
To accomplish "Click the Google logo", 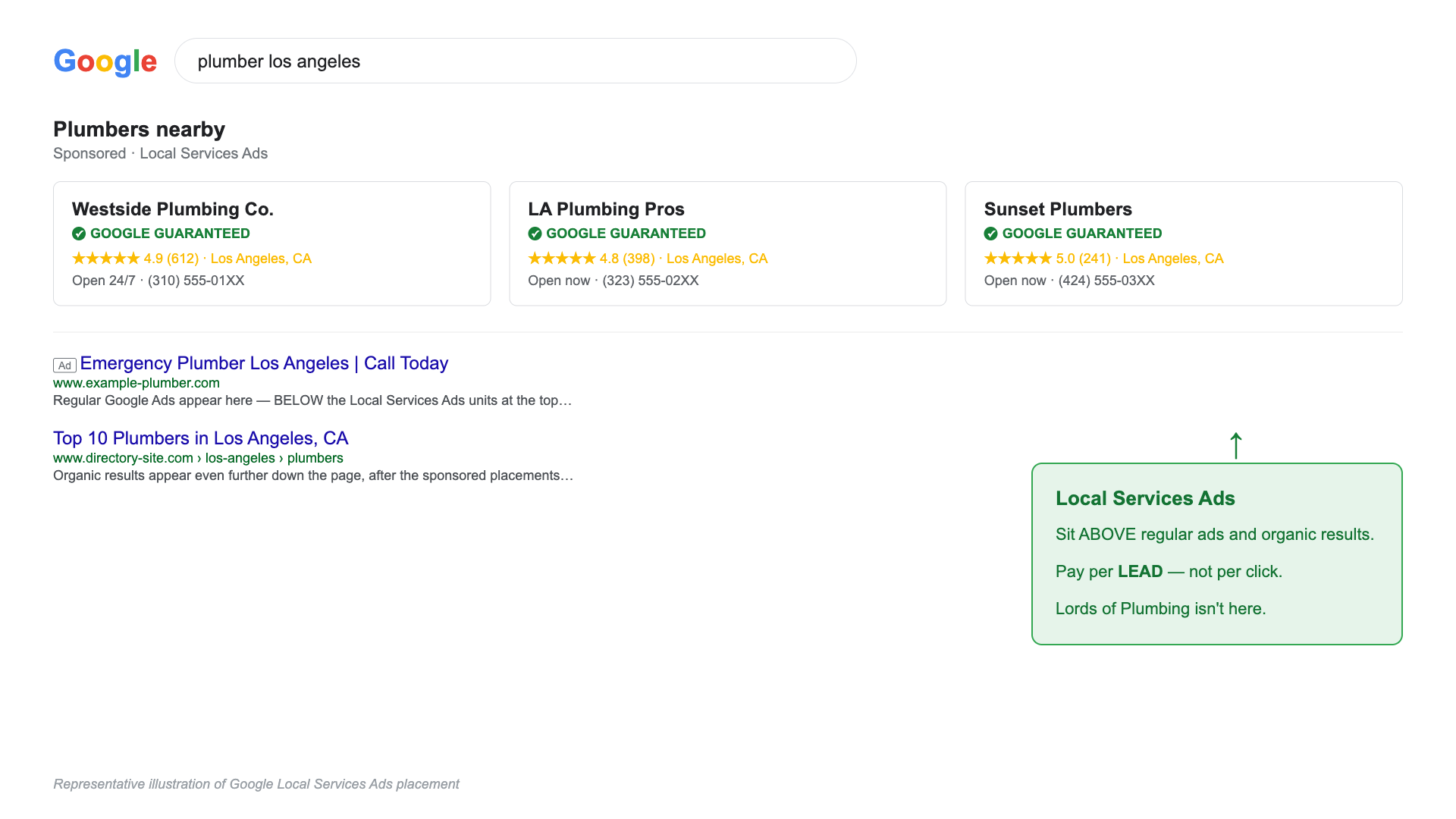I will pos(105,61).
